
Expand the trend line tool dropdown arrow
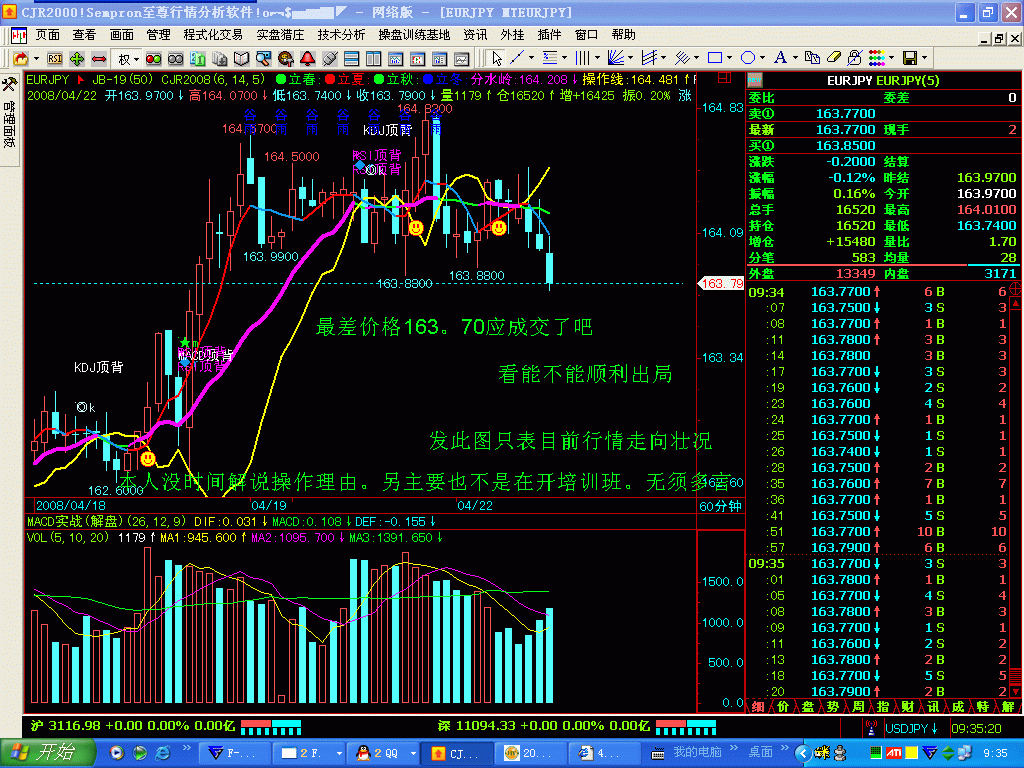(531, 58)
